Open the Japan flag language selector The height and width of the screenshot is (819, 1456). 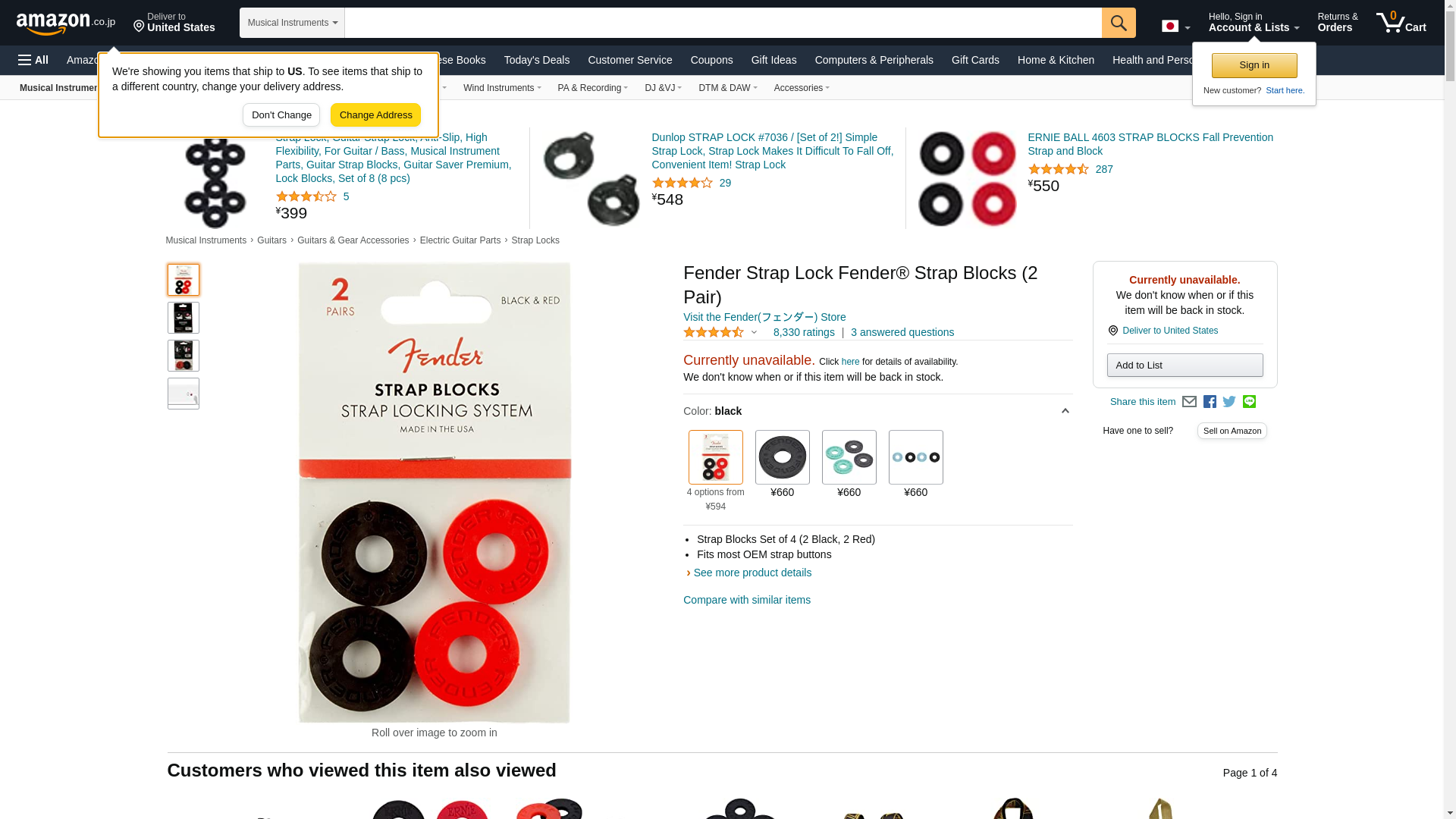pyautogui.click(x=1175, y=27)
